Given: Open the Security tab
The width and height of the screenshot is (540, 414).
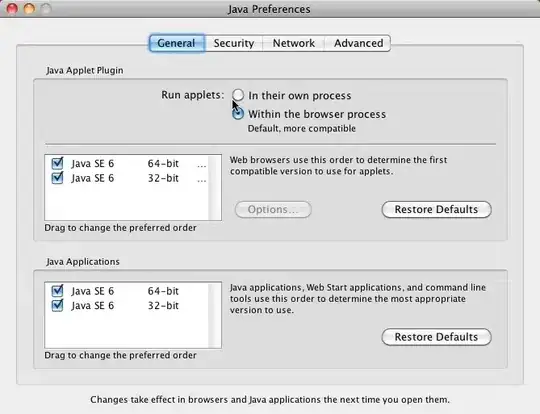Looking at the screenshot, I should point(234,43).
